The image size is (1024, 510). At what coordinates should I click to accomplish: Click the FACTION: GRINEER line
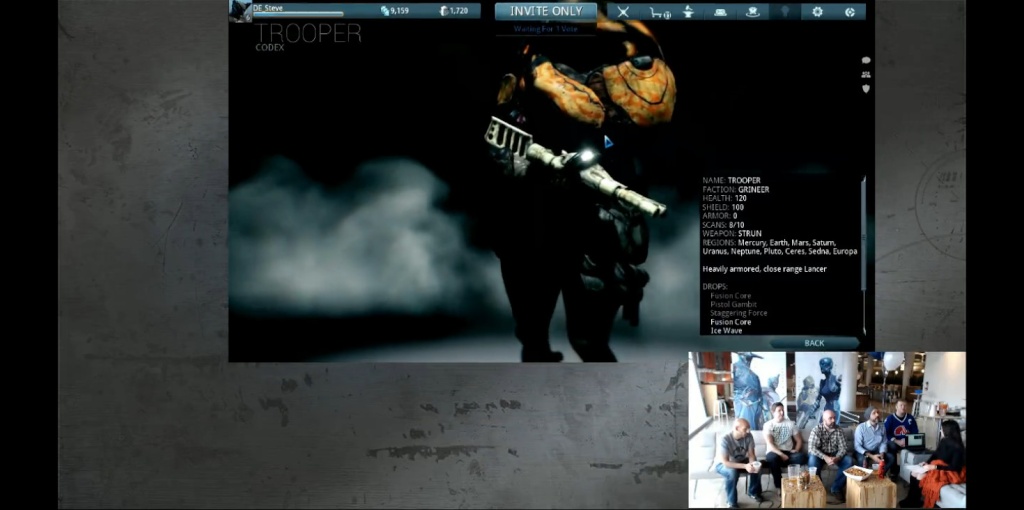[736, 189]
